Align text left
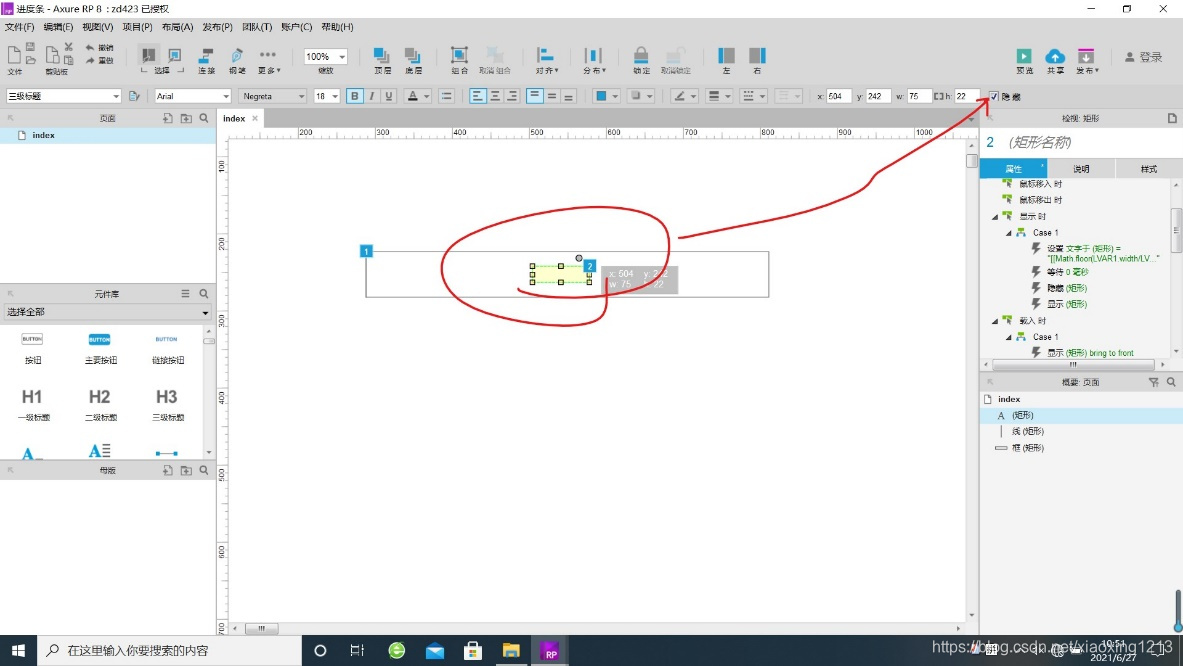Image resolution: width=1183 pixels, height=666 pixels. point(477,96)
